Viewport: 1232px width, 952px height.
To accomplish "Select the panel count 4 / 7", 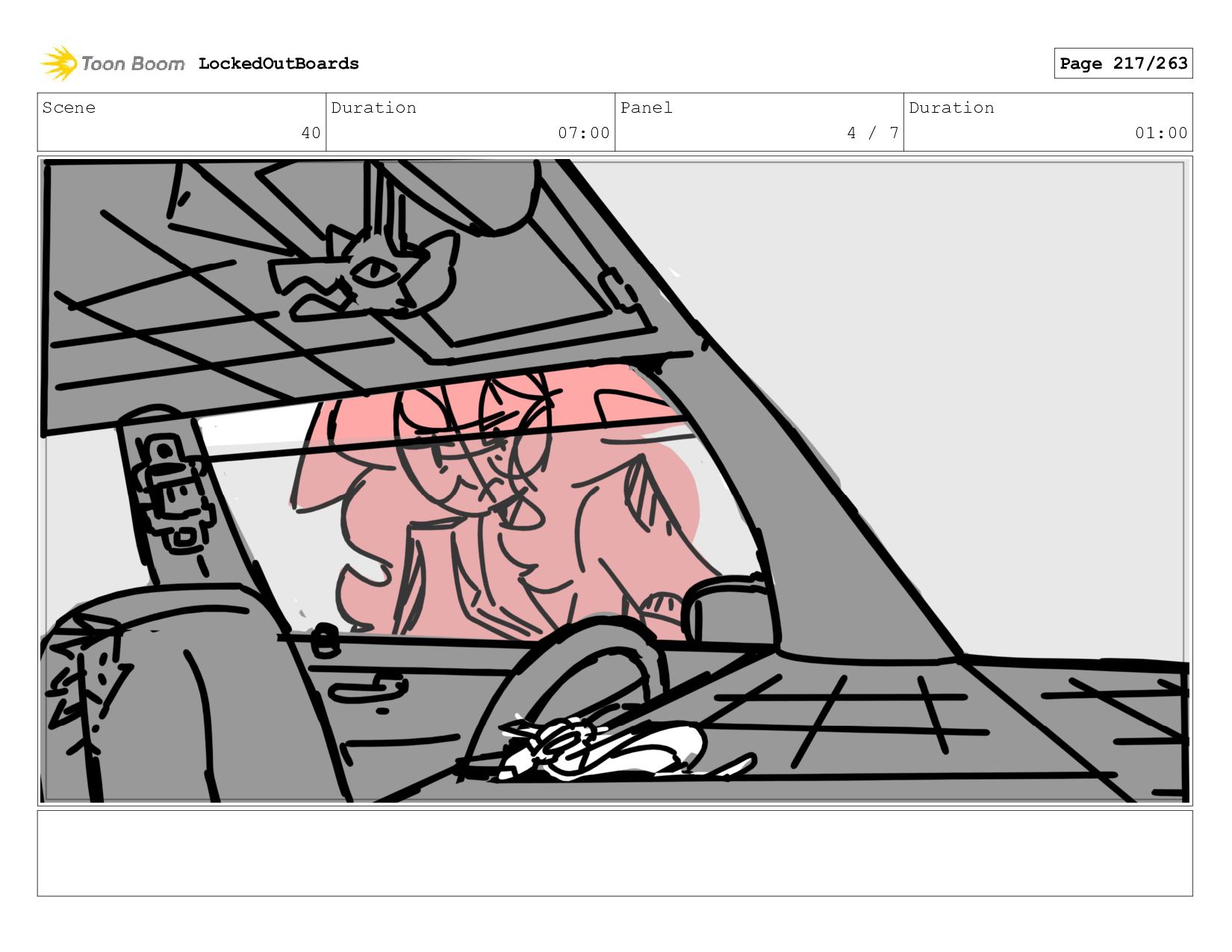I will [872, 133].
